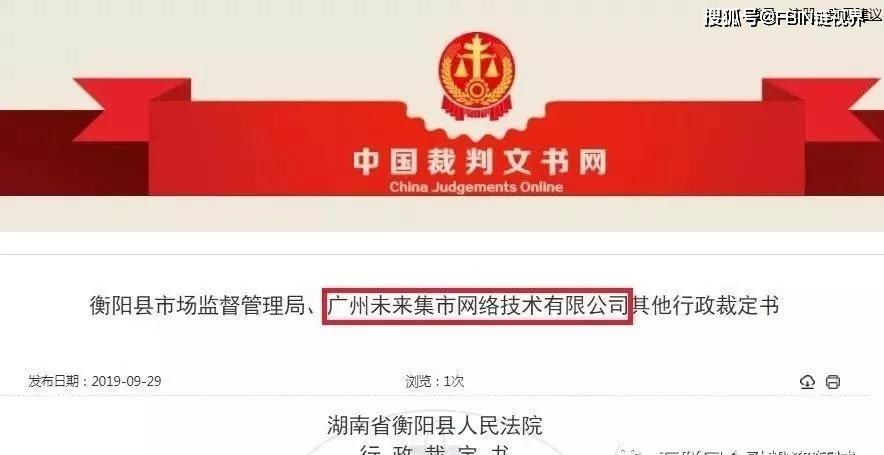Click the 发布日期 label

[54, 382]
